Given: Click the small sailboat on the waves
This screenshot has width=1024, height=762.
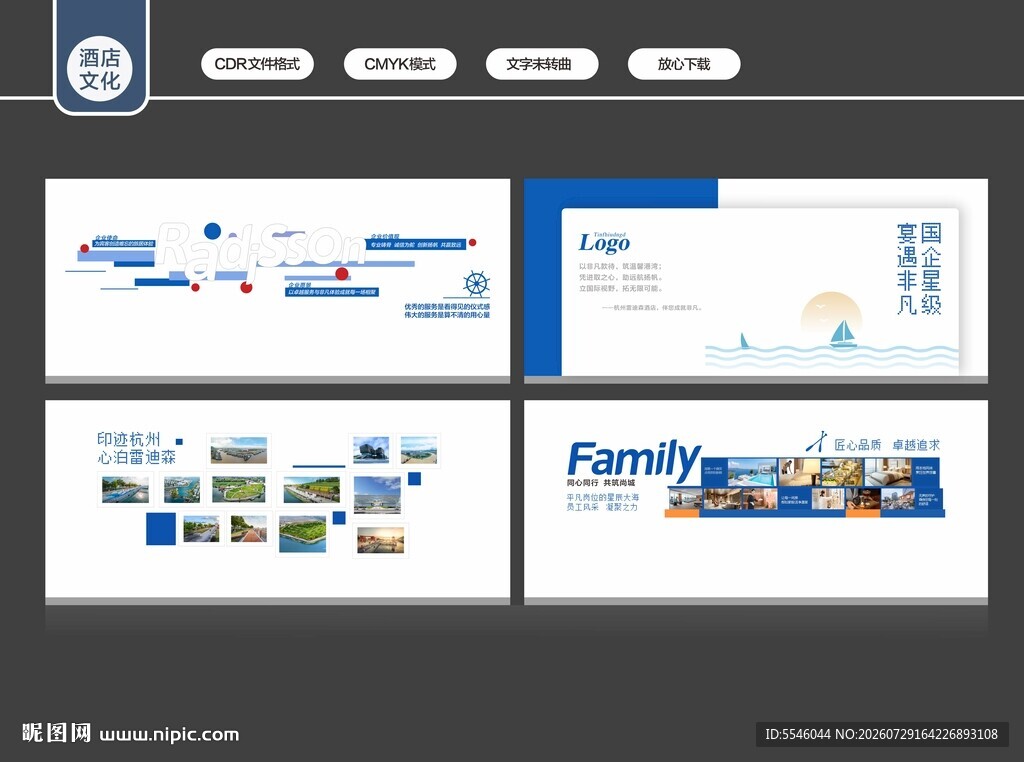Looking at the screenshot, I should tap(744, 341).
